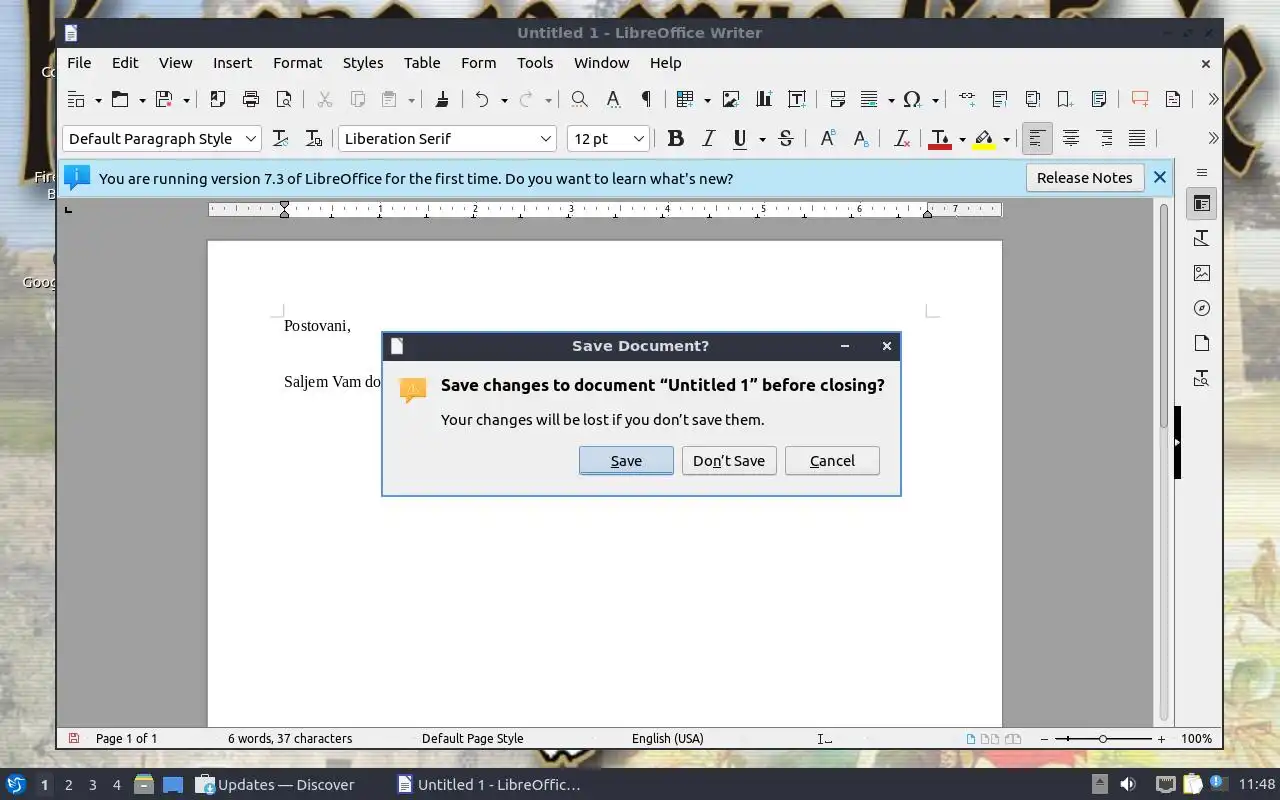The width and height of the screenshot is (1280, 800).
Task: Click the Subscript icon
Action: click(x=860, y=139)
